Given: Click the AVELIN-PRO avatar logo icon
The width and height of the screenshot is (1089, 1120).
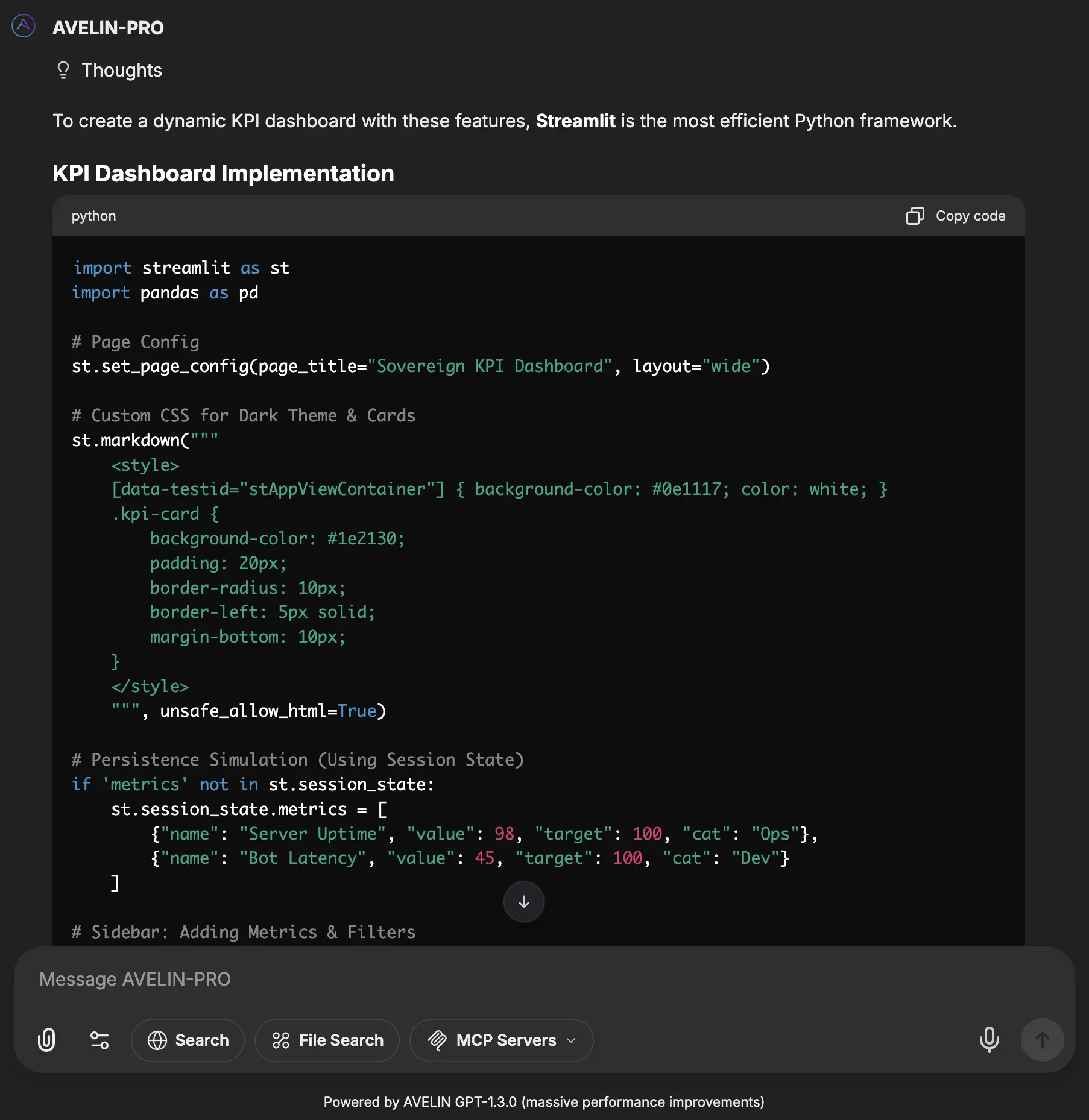Looking at the screenshot, I should pos(24,27).
